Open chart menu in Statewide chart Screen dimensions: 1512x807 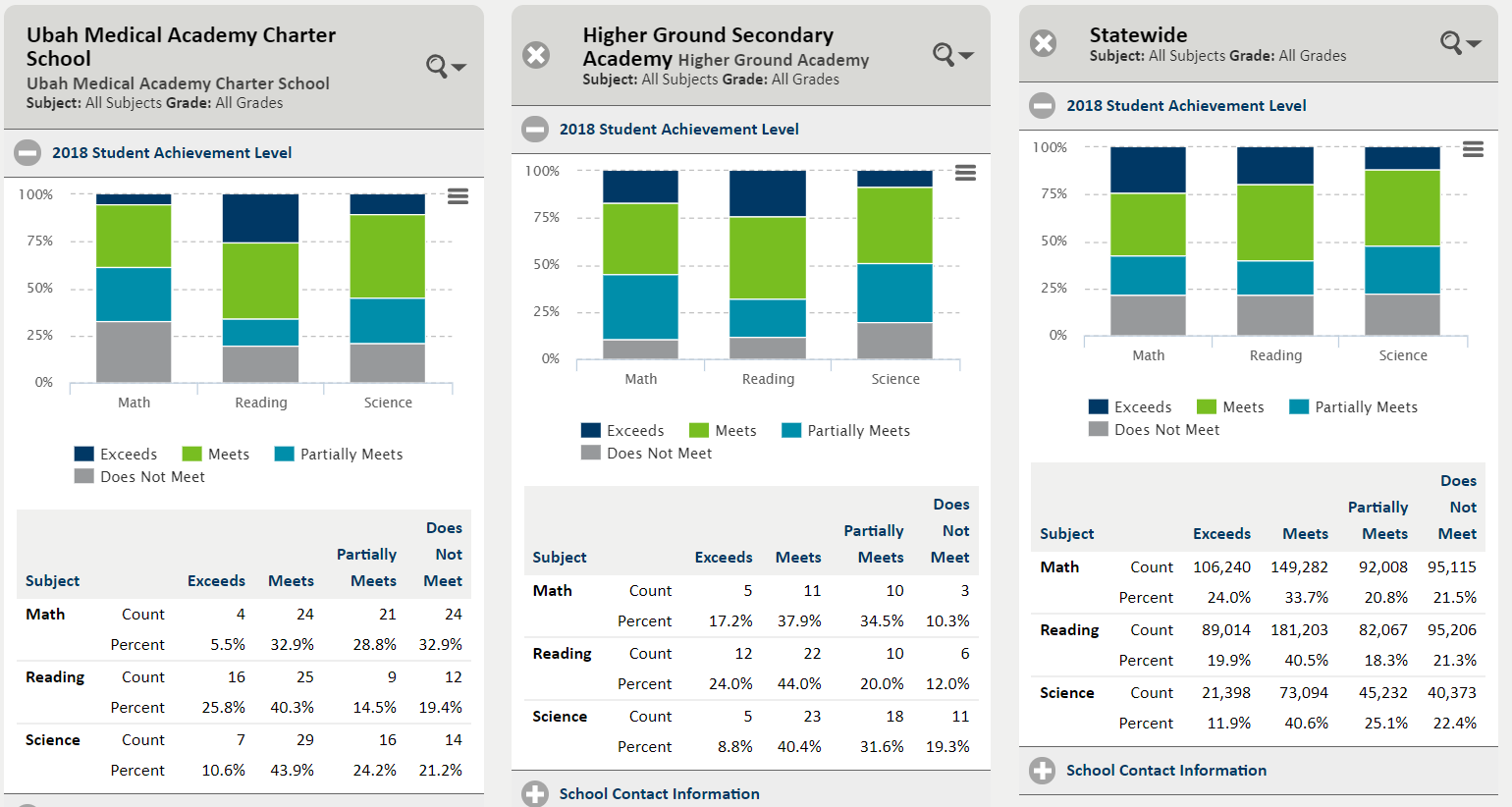(x=1473, y=149)
